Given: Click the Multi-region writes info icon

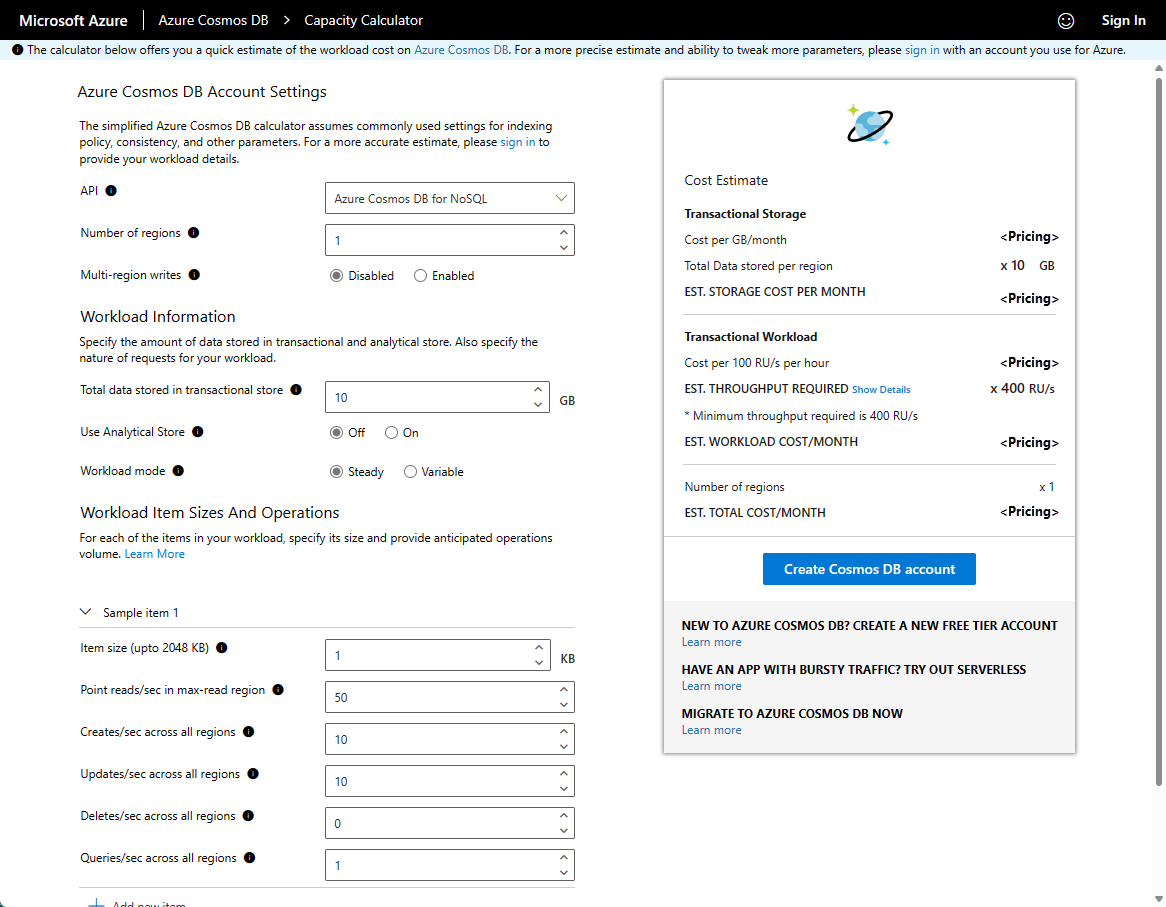Looking at the screenshot, I should coord(194,274).
